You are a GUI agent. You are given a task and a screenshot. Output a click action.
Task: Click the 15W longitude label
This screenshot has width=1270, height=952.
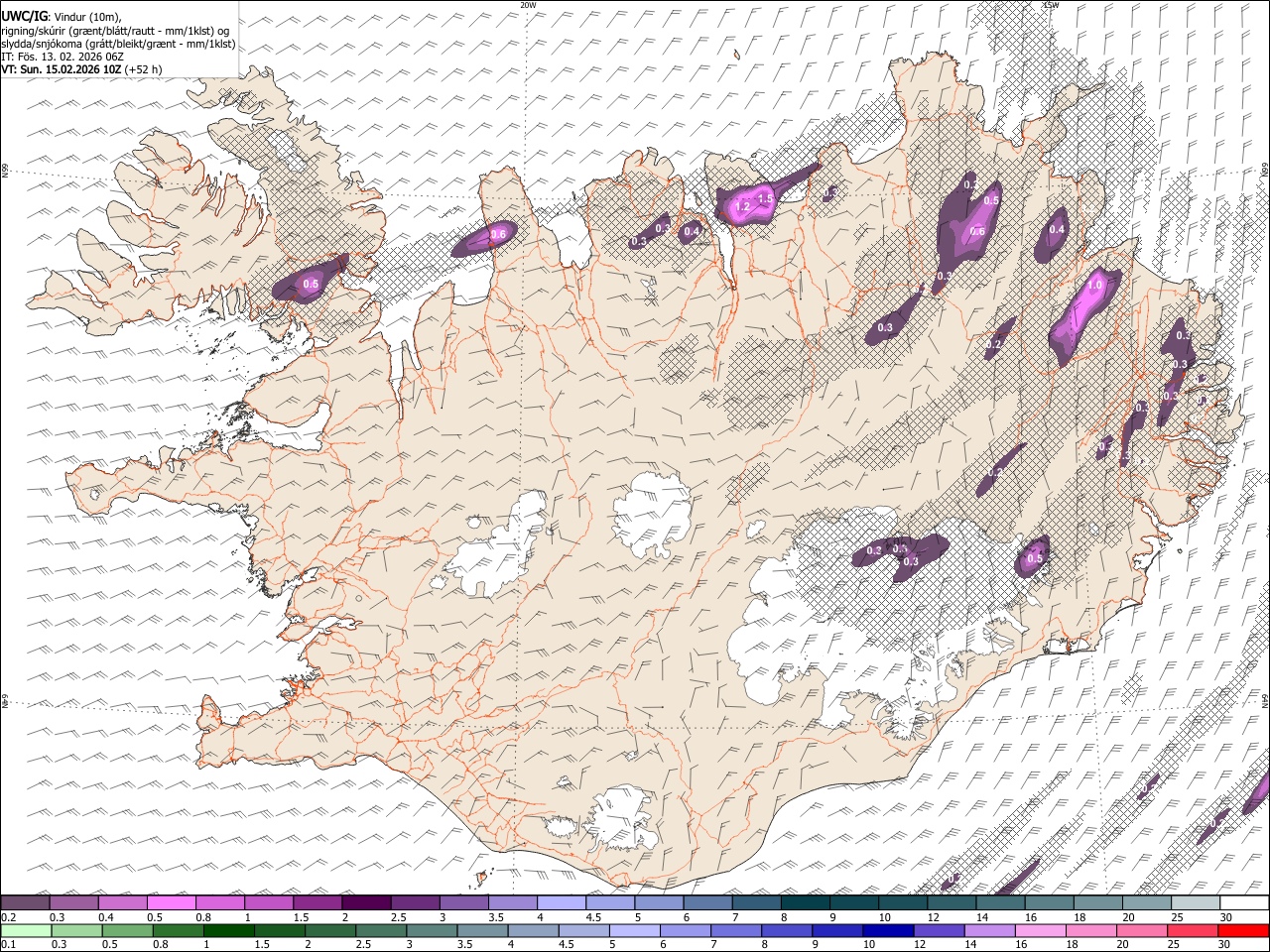coord(1051,5)
